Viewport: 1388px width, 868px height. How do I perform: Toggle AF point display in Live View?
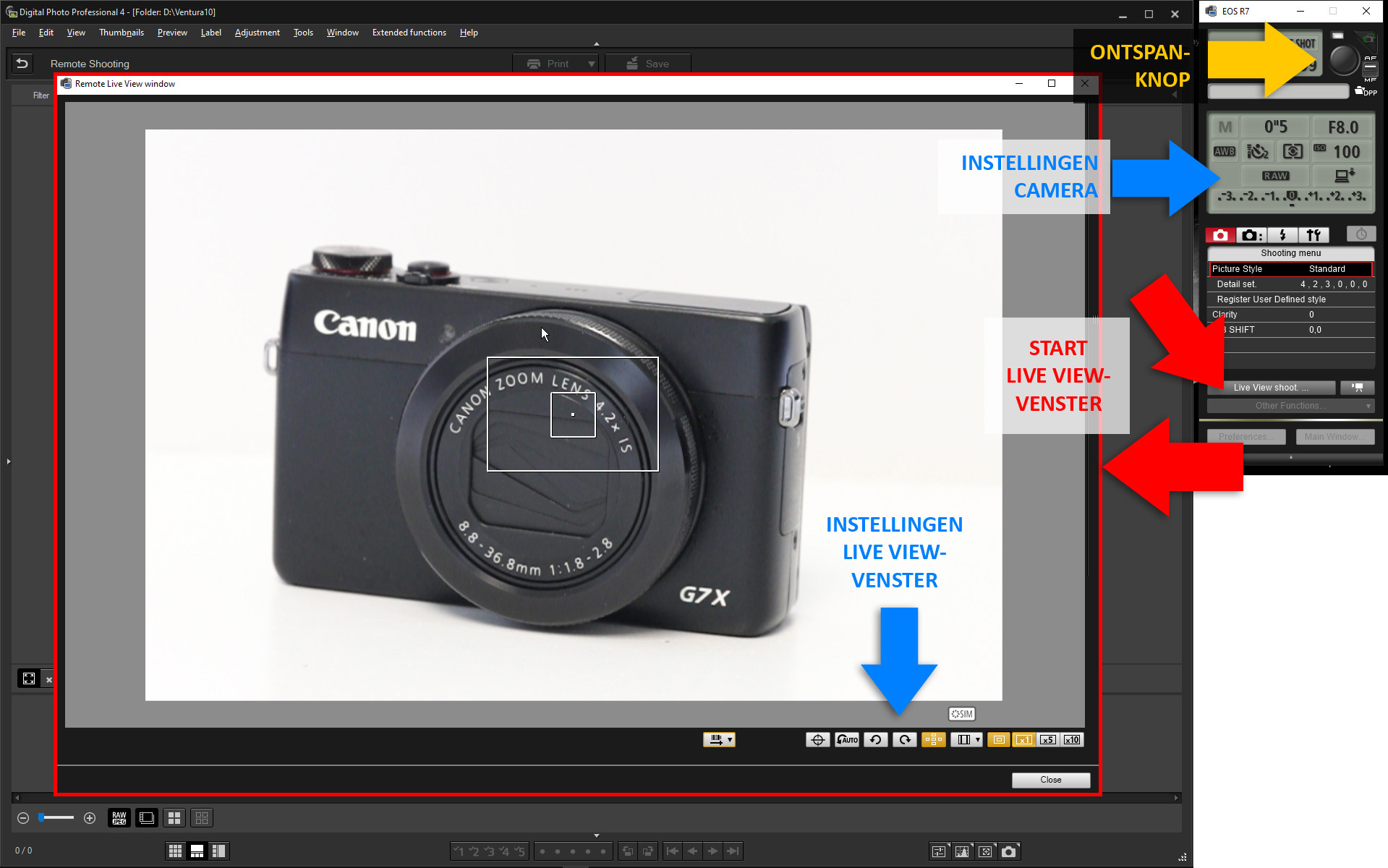(x=934, y=739)
